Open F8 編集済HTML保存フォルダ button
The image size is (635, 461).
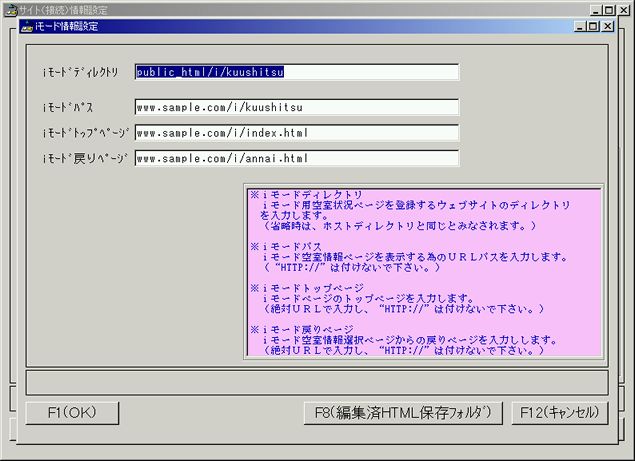point(403,413)
